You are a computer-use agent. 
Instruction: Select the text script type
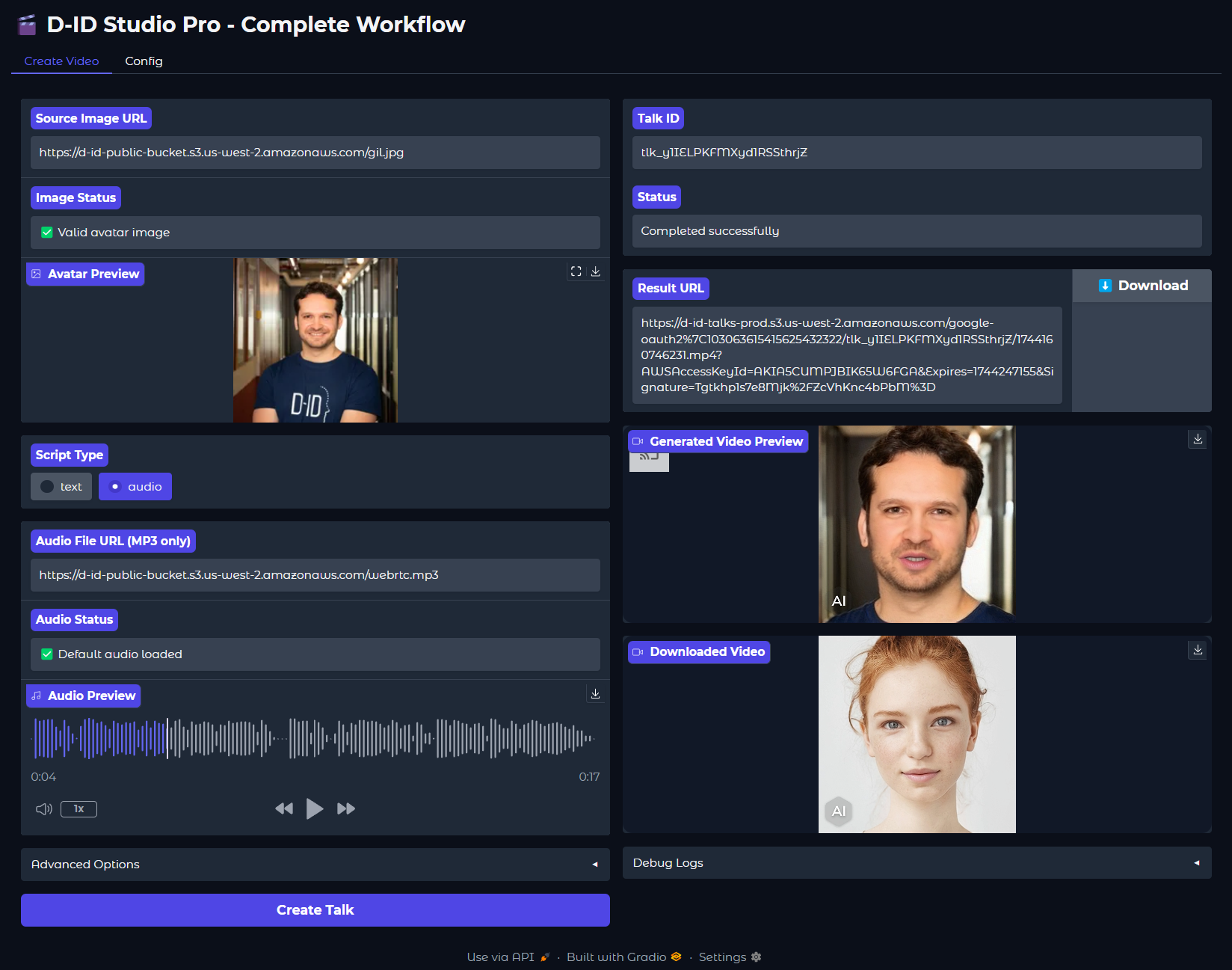coord(61,487)
